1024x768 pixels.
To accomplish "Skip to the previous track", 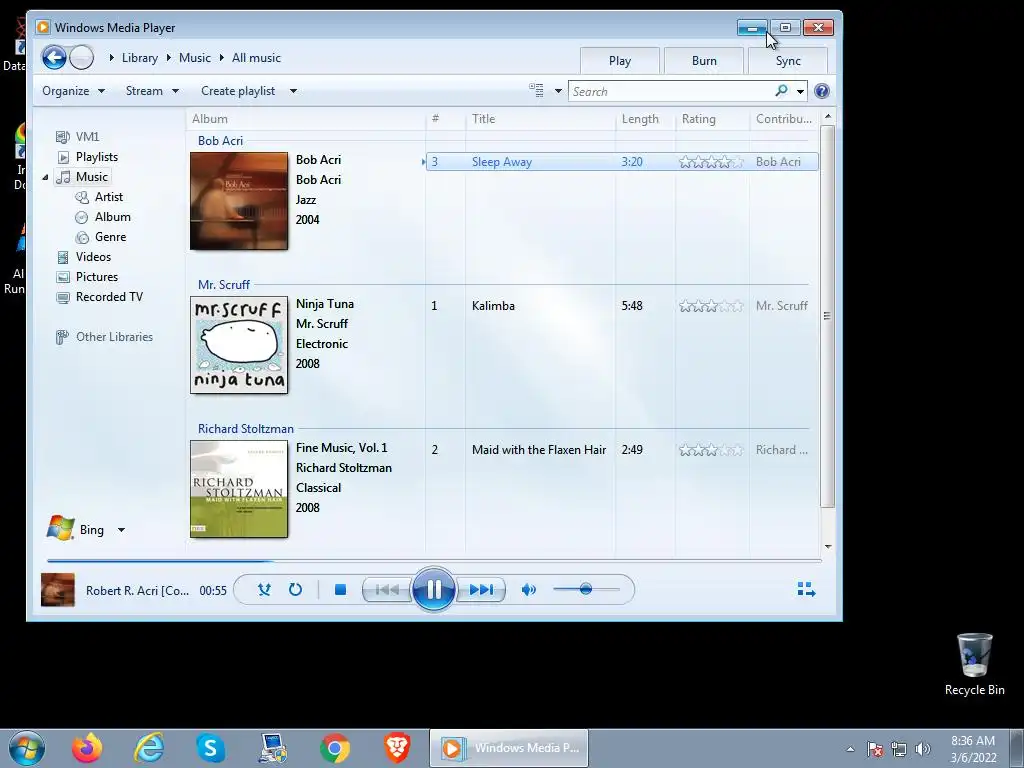I will (x=387, y=590).
